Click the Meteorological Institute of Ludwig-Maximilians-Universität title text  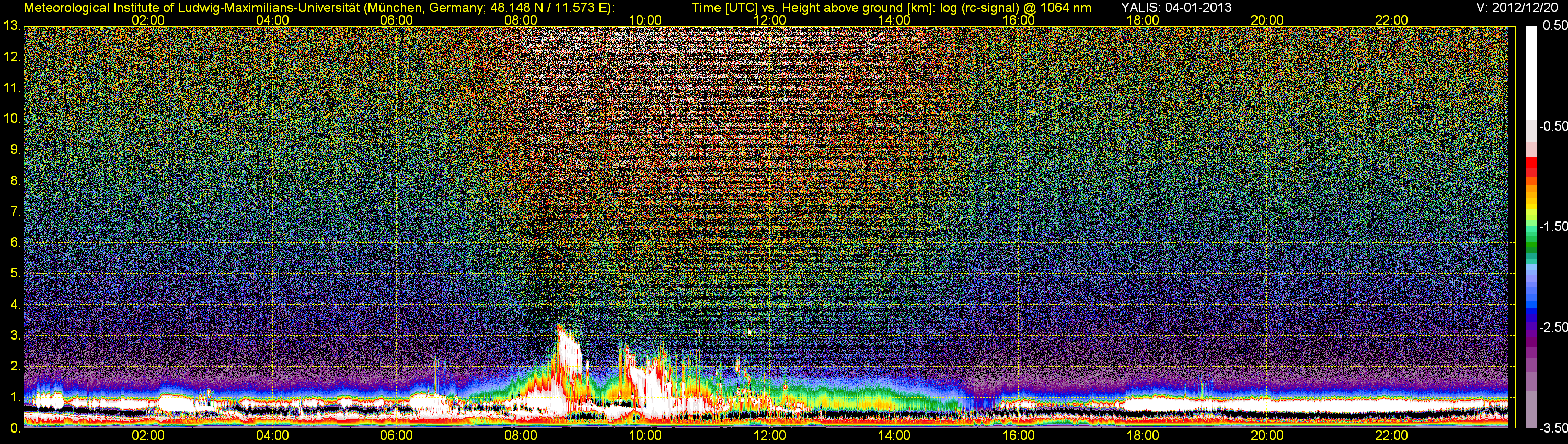coord(318,8)
